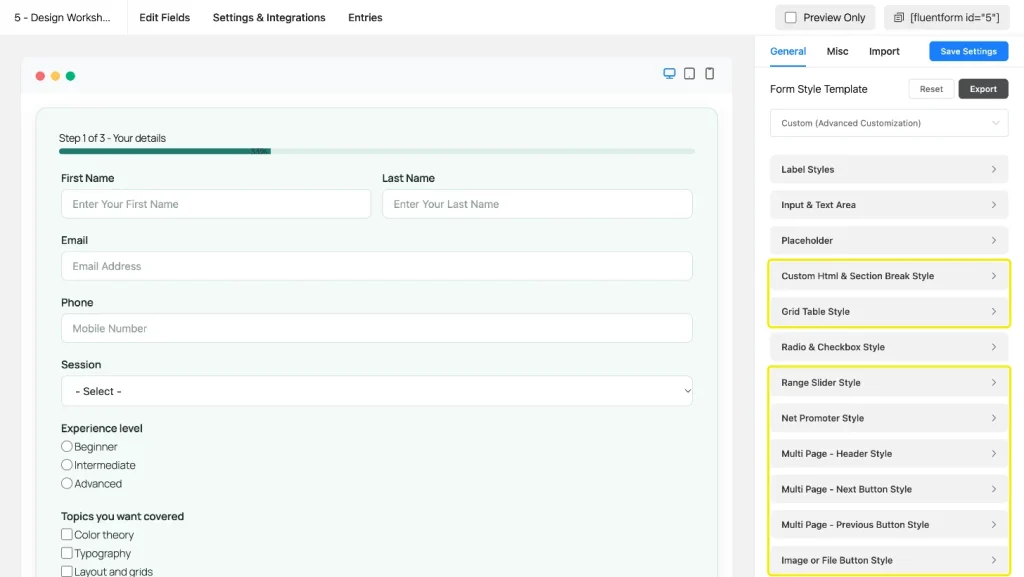This screenshot has width=1024, height=577.
Task: Click the 'Topics you want covered' label
Action: click(123, 516)
